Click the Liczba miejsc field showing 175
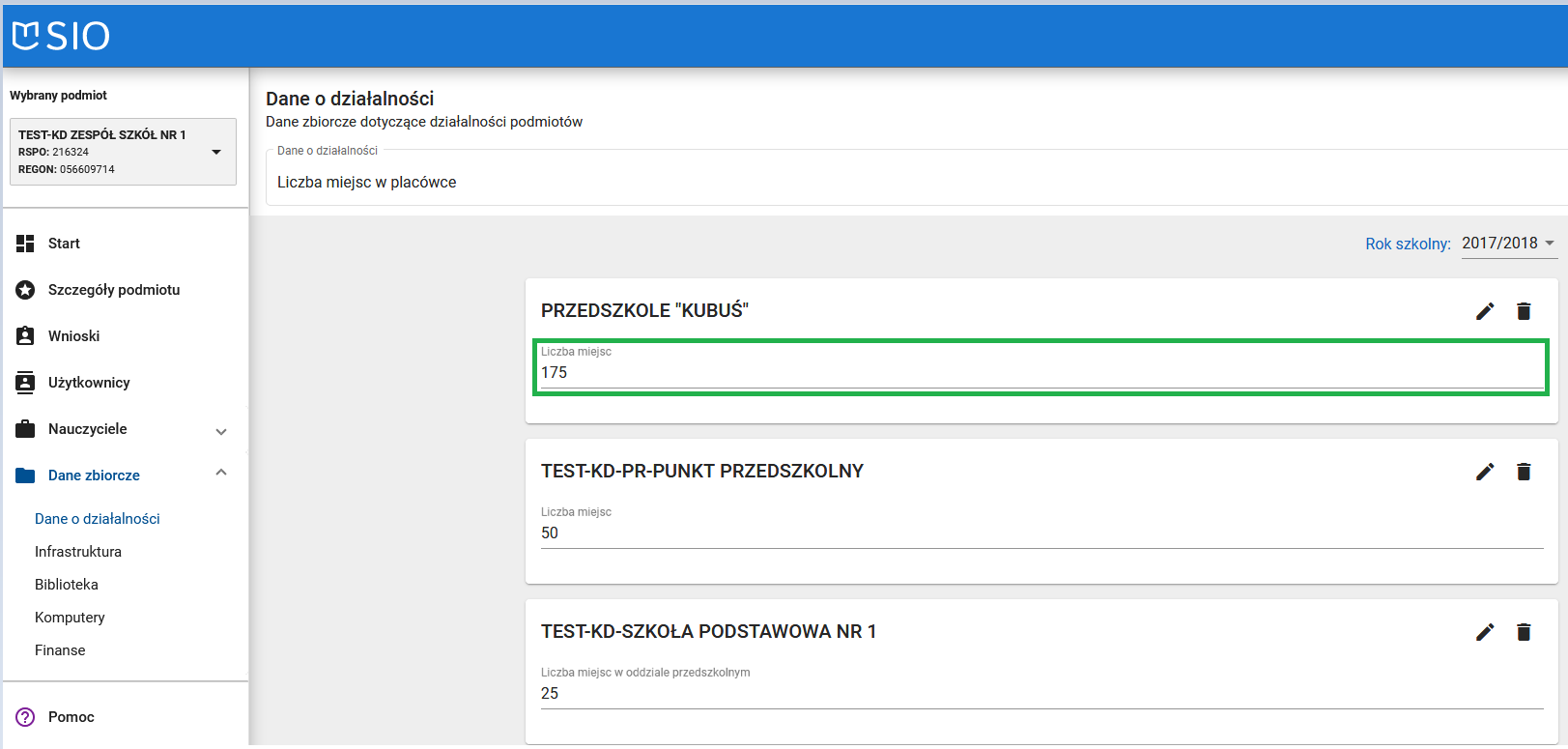The width and height of the screenshot is (1568, 749). tap(1041, 372)
